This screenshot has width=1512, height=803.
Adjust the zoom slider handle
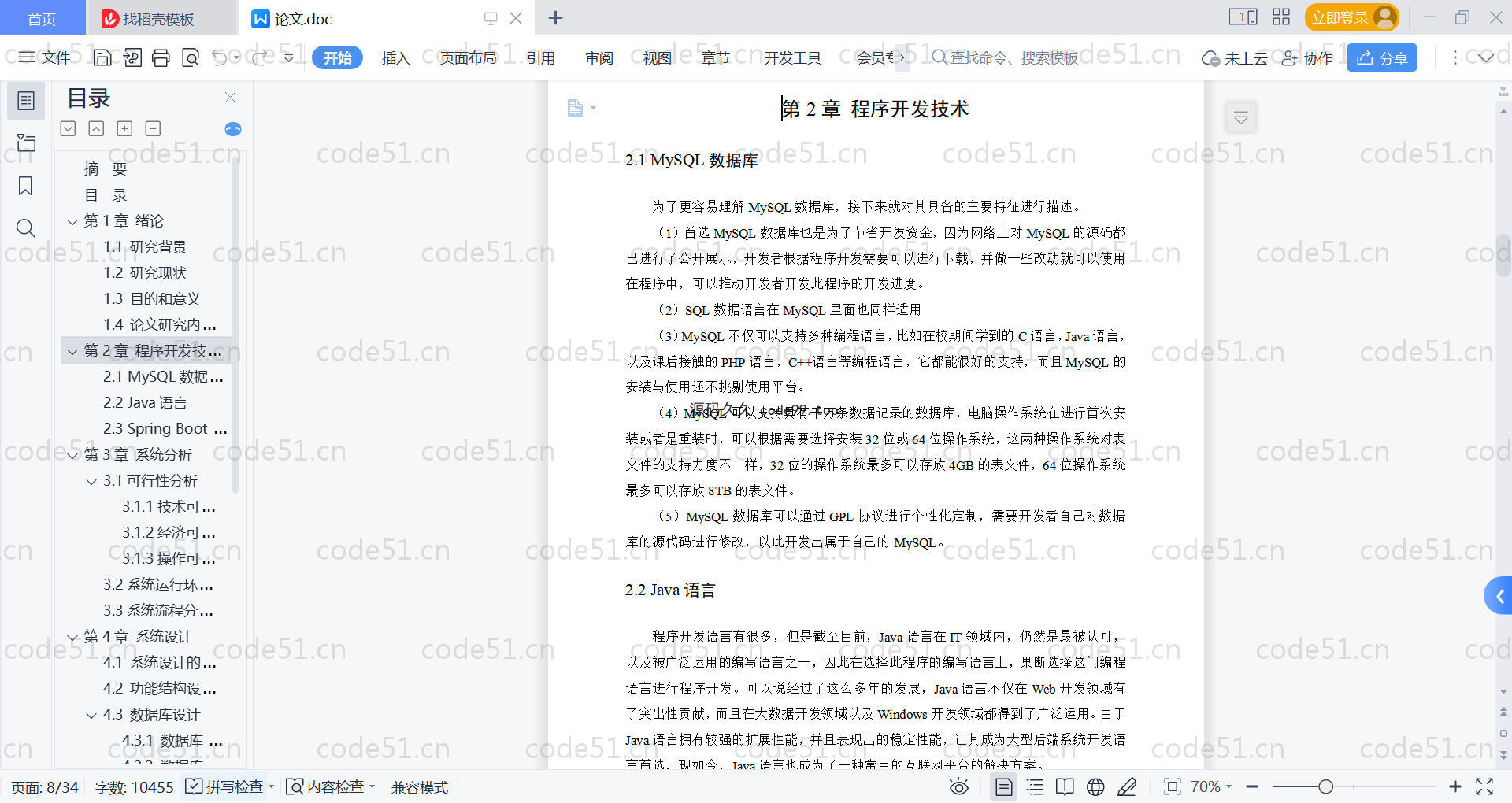point(1326,786)
